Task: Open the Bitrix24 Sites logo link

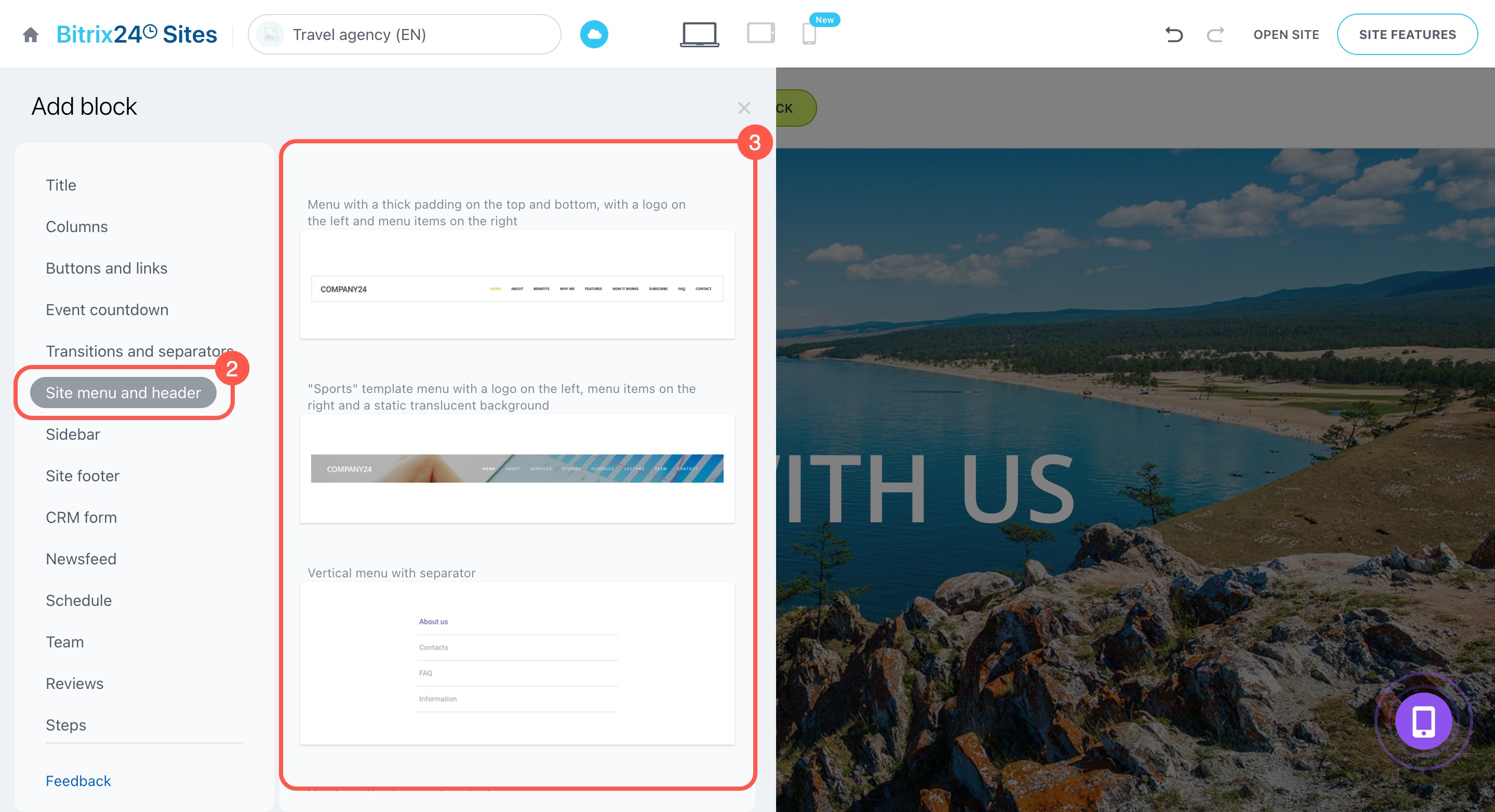Action: click(x=137, y=35)
